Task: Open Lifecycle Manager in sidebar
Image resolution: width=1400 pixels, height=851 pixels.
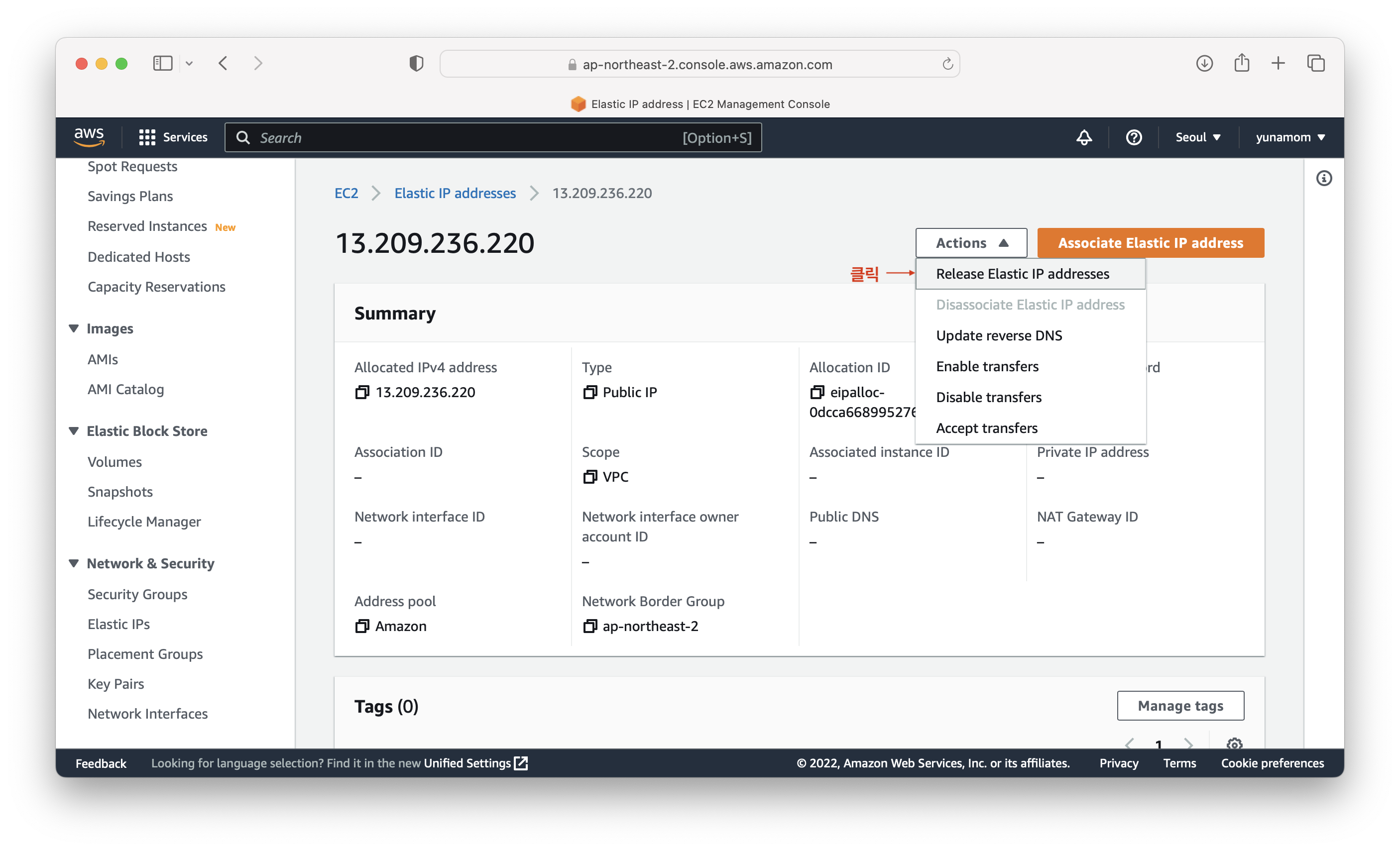Action: tap(144, 522)
